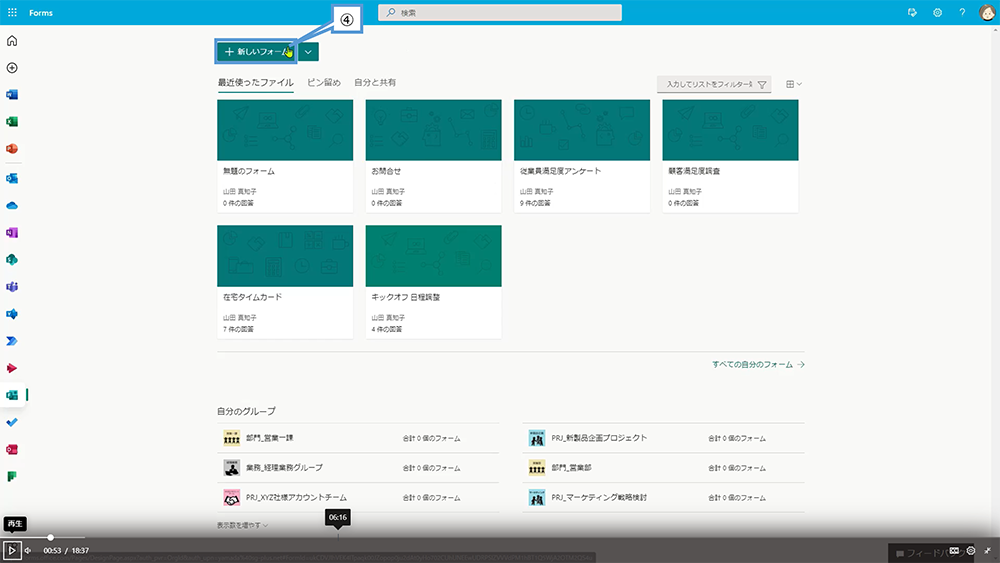Expand the show more groups option

242,525
